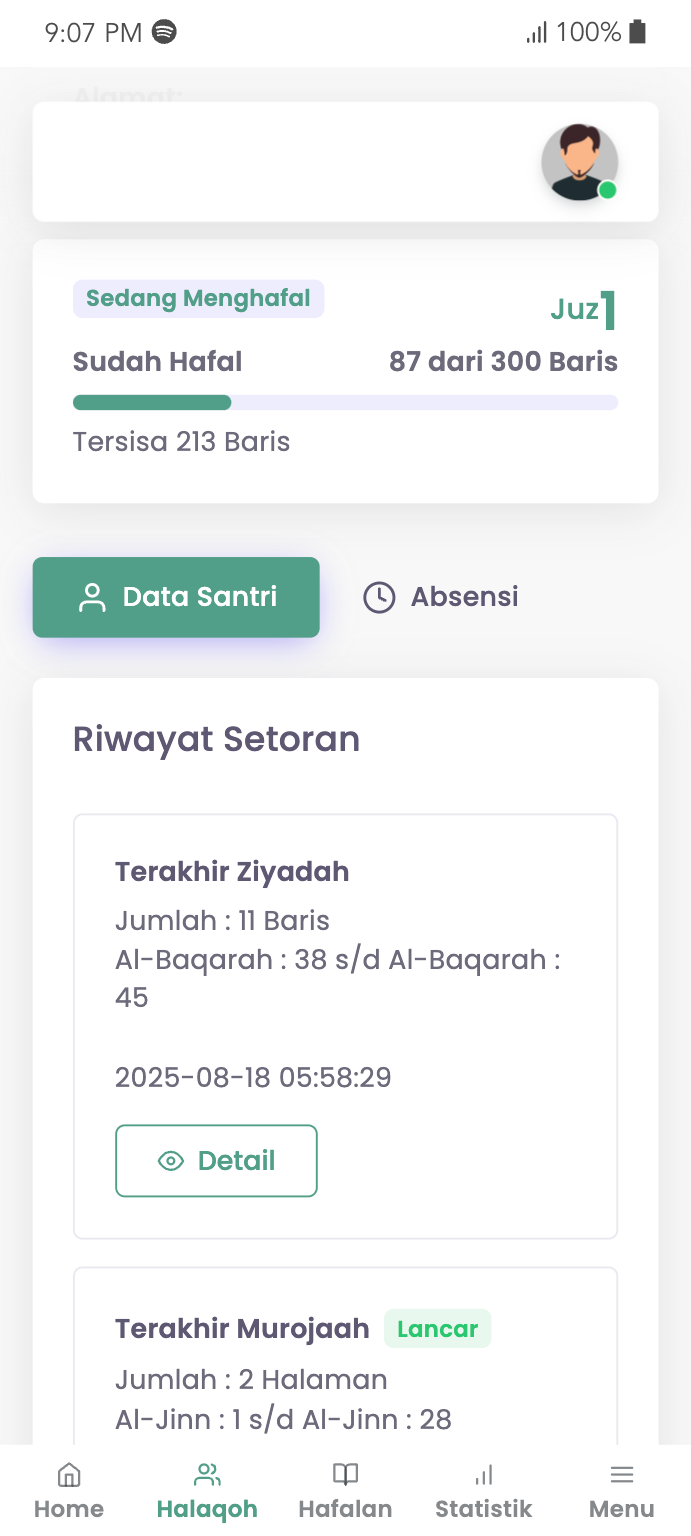Switch to the Data Santri tab

coord(175,597)
